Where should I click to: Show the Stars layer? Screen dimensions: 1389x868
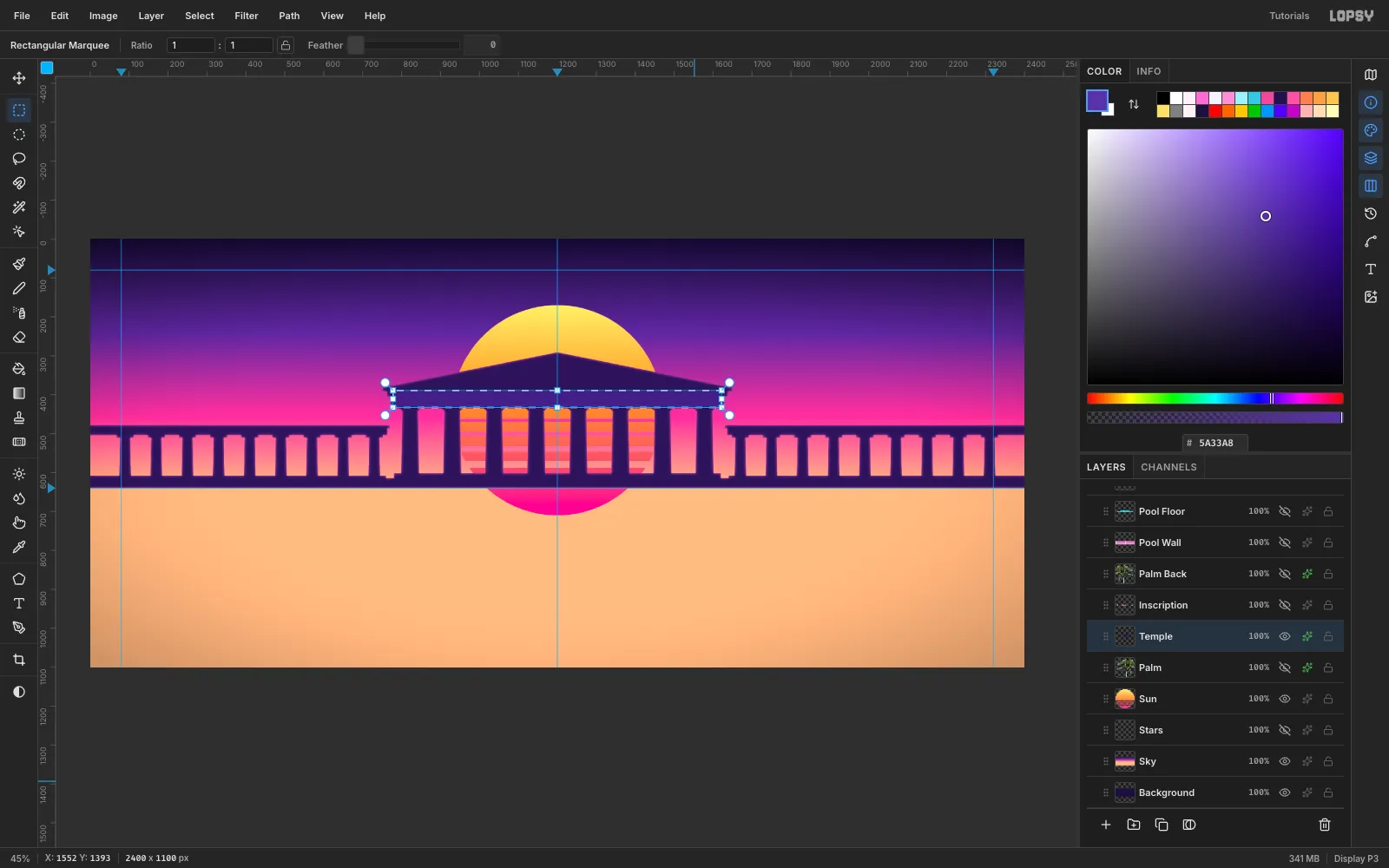click(x=1285, y=730)
